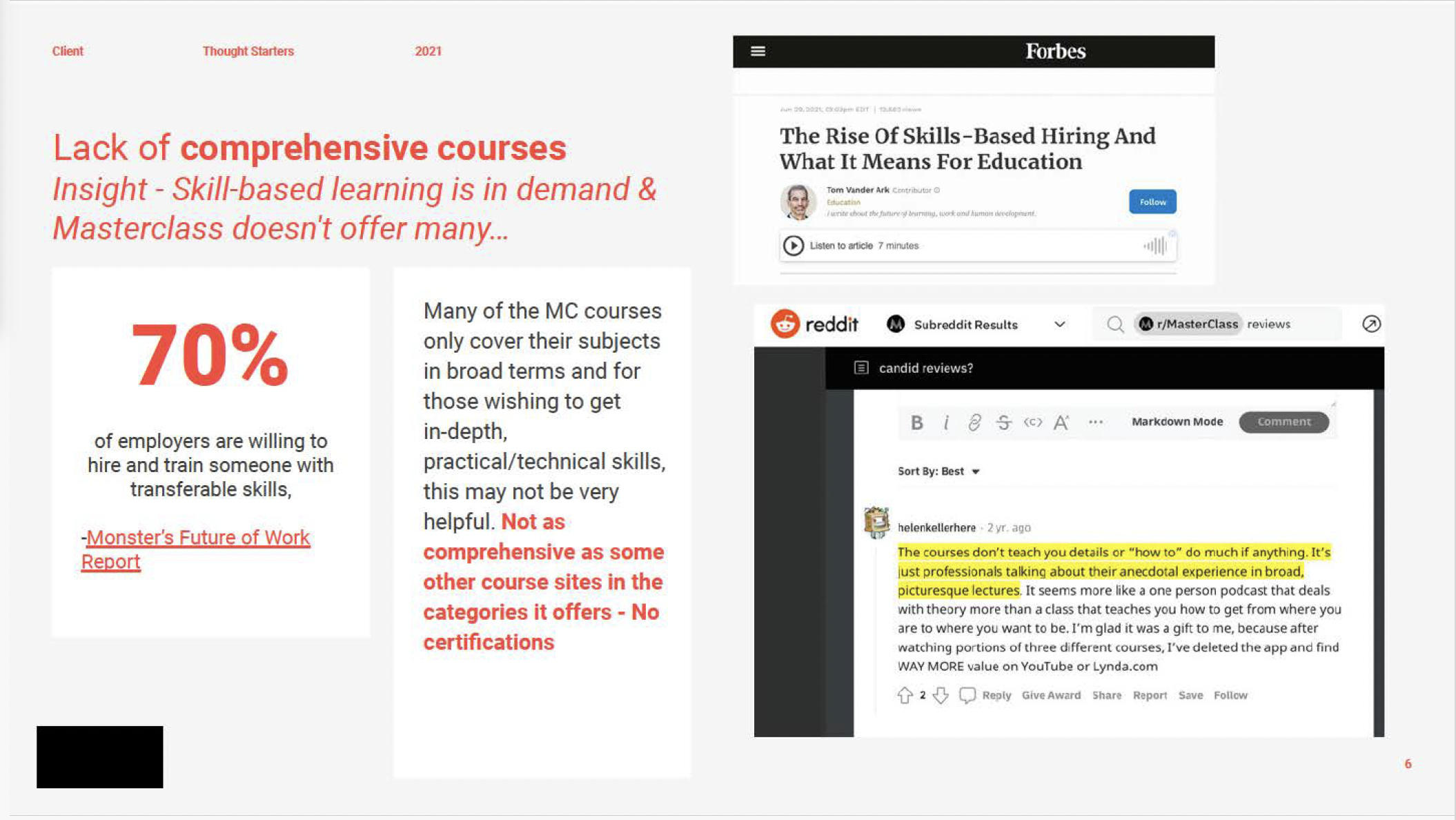Viewport: 1456px width, 820px height.
Task: Apply superscript in comment editor
Action: click(x=1061, y=422)
